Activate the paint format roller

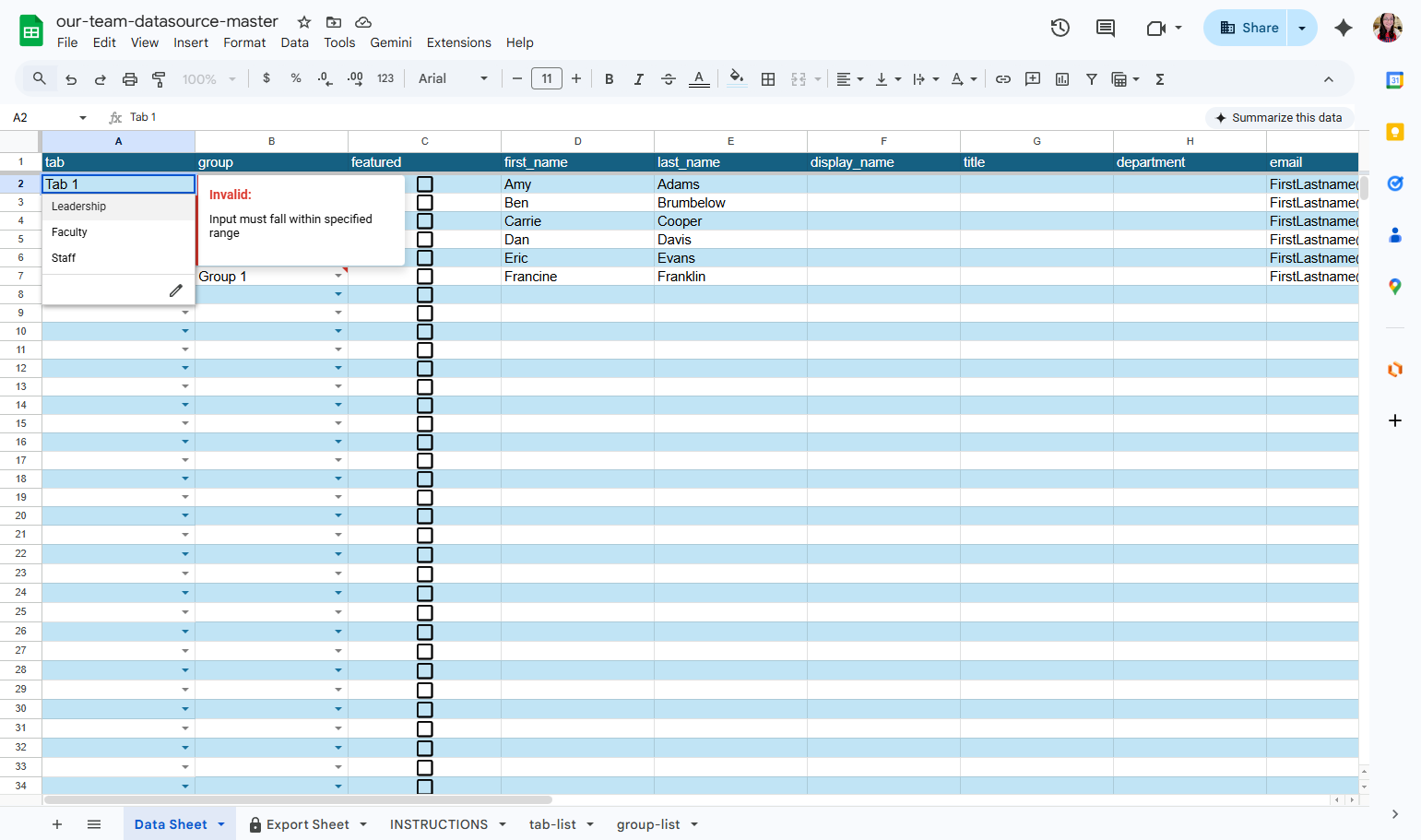159,79
